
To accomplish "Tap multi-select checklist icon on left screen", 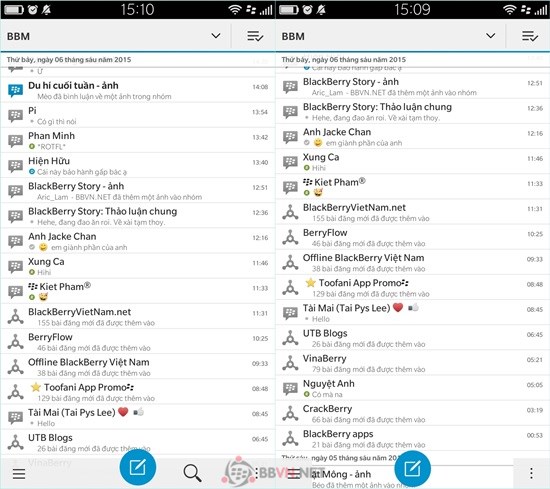I will click(255, 36).
